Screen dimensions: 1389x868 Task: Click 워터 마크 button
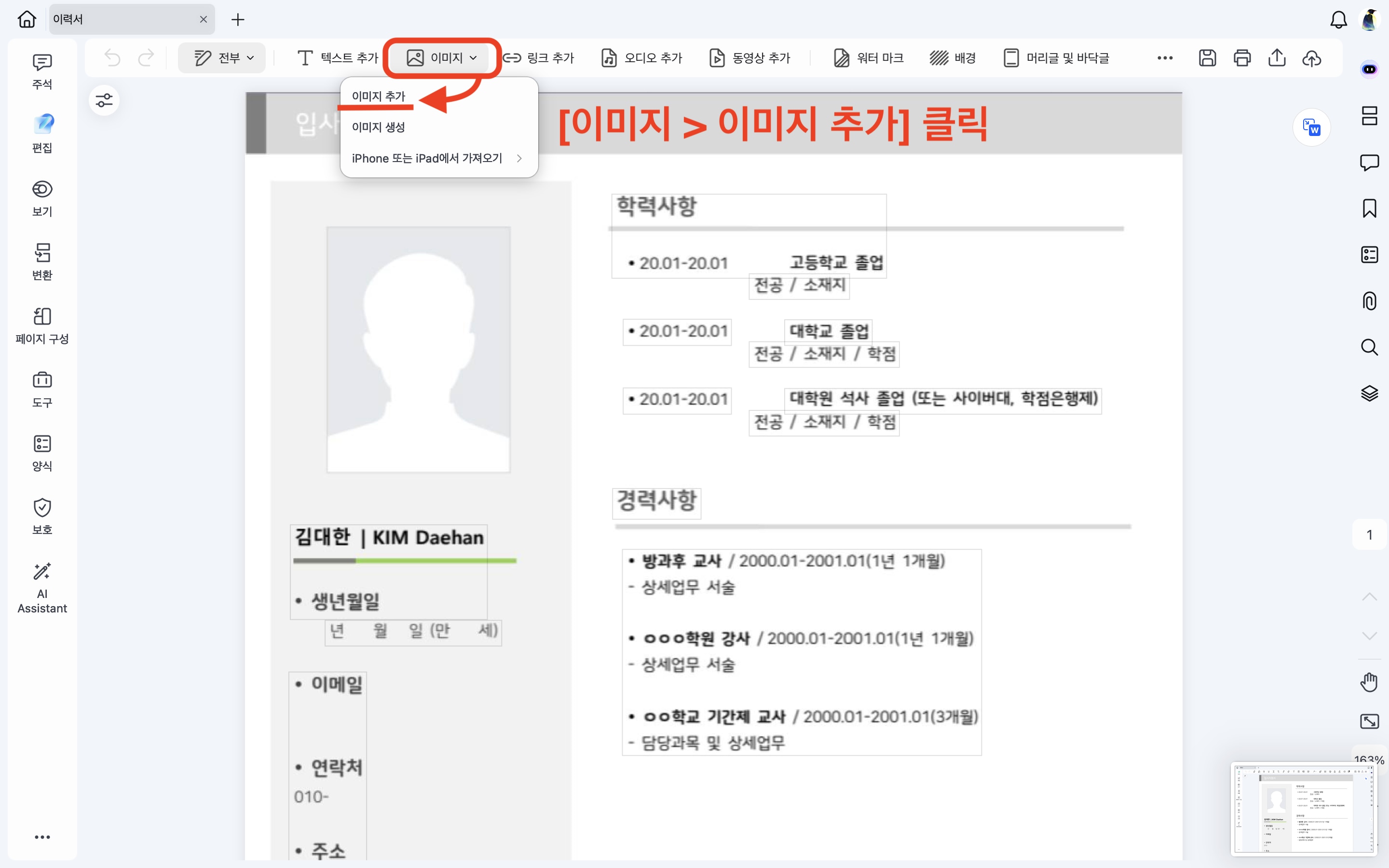point(868,58)
